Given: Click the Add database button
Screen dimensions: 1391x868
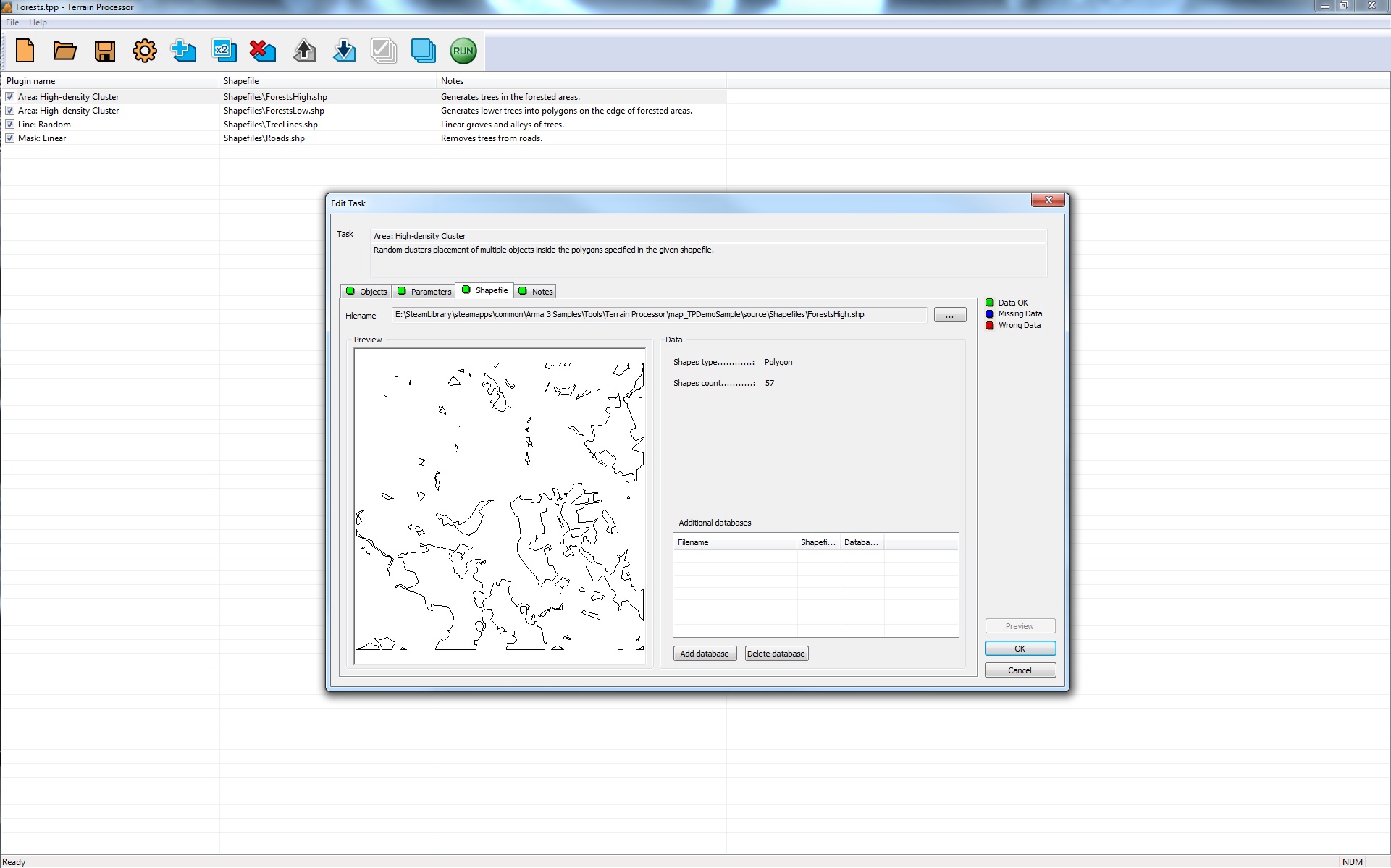Looking at the screenshot, I should 704,653.
